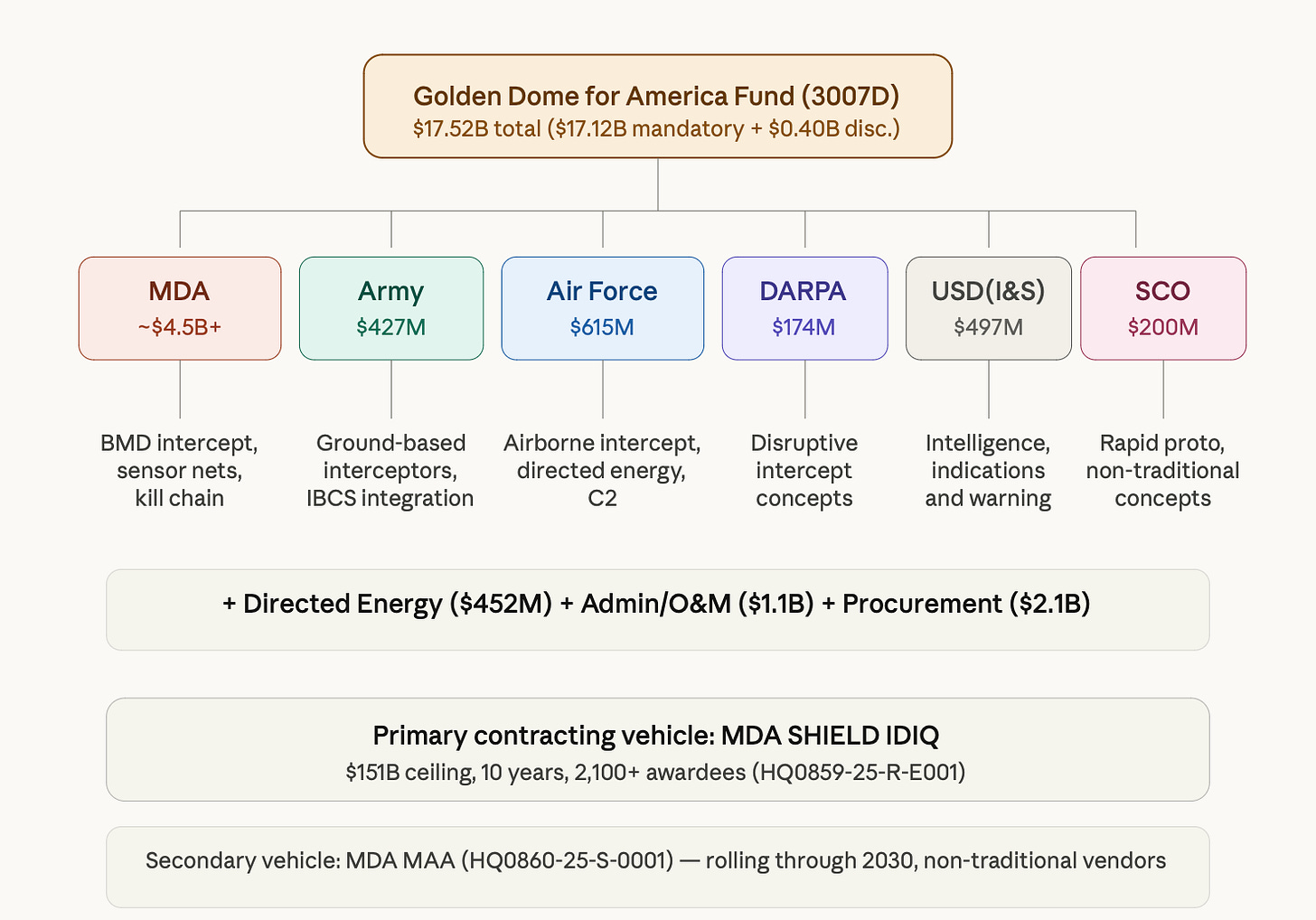Screen dimensions: 1316x920
Task: Click the Procurement ($2.1B) text
Action: [966, 604]
